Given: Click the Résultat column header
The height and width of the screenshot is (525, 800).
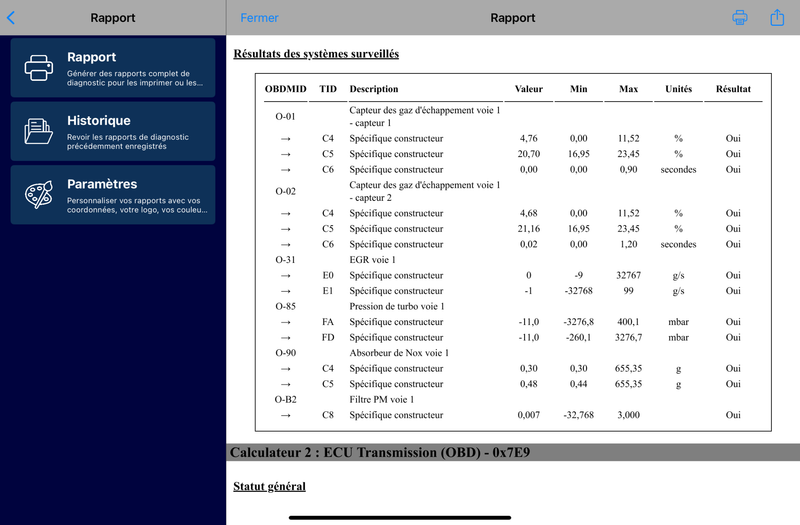Looking at the screenshot, I should pos(733,89).
